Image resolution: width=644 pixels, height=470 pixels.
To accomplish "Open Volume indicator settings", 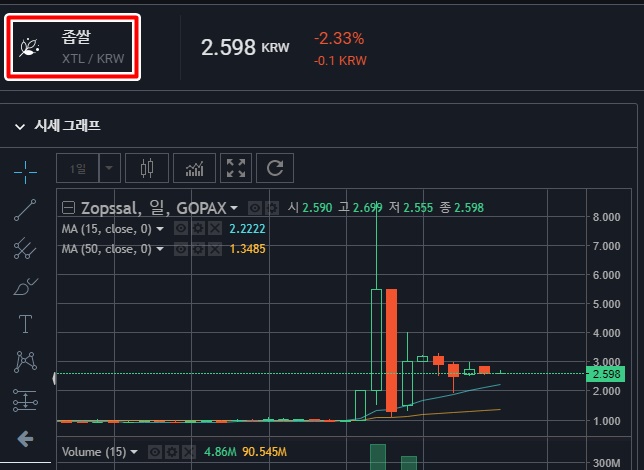I will (172, 452).
